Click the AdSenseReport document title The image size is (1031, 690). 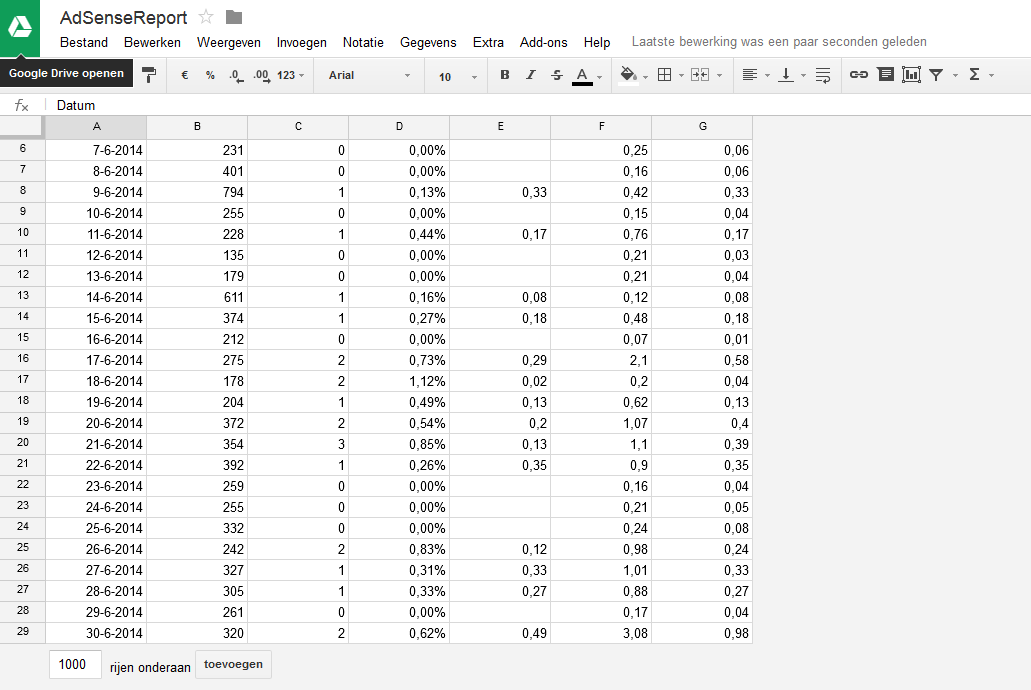(x=124, y=17)
